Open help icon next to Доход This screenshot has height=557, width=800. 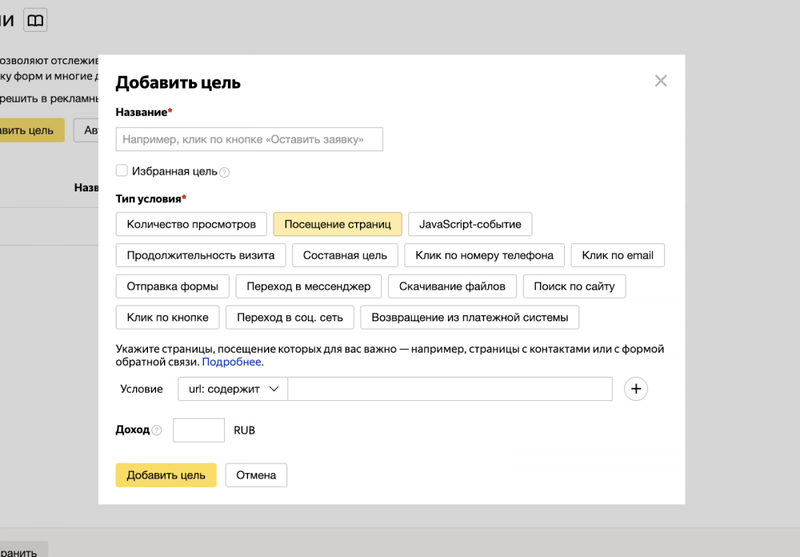coord(157,431)
